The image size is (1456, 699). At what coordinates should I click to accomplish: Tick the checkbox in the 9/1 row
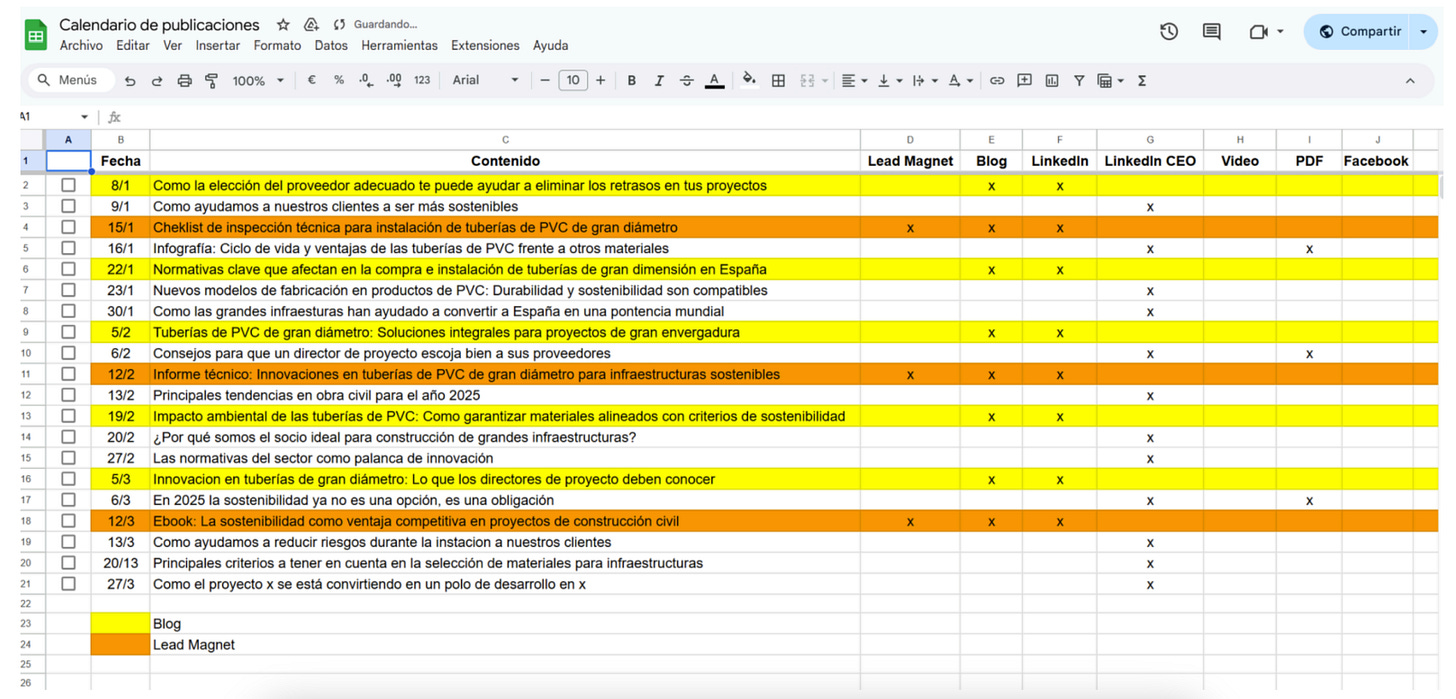[68, 206]
